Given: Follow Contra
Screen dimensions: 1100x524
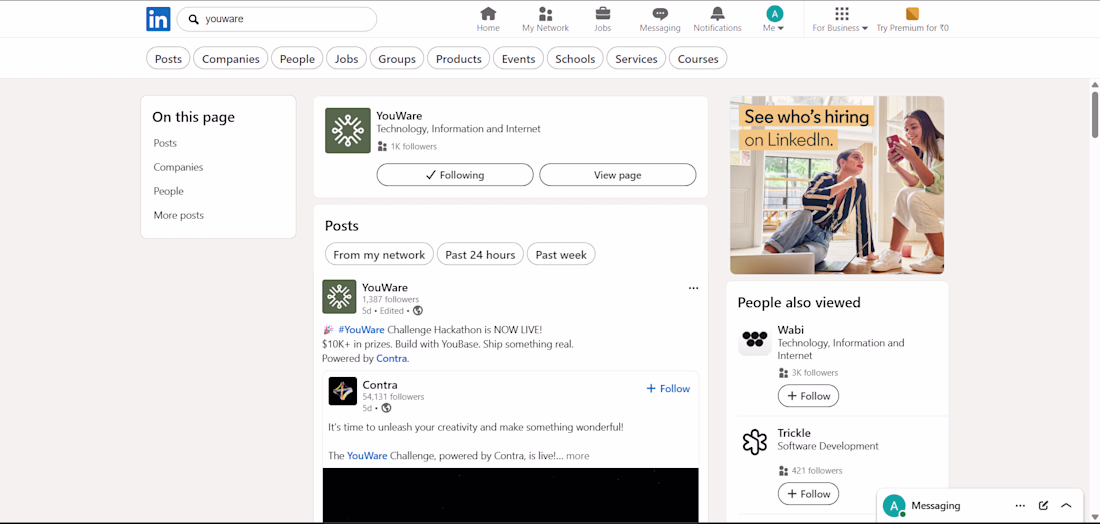Looking at the screenshot, I should coord(668,389).
